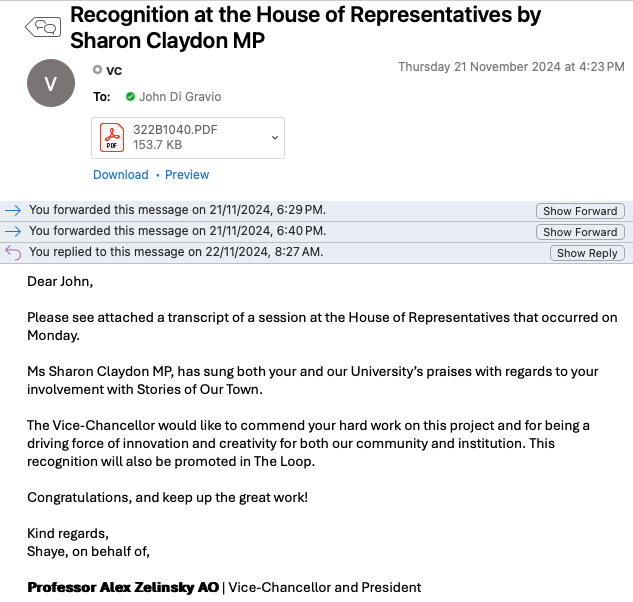Click the sender avatar showing letter V
This screenshot has width=633, height=602.
[x=50, y=83]
